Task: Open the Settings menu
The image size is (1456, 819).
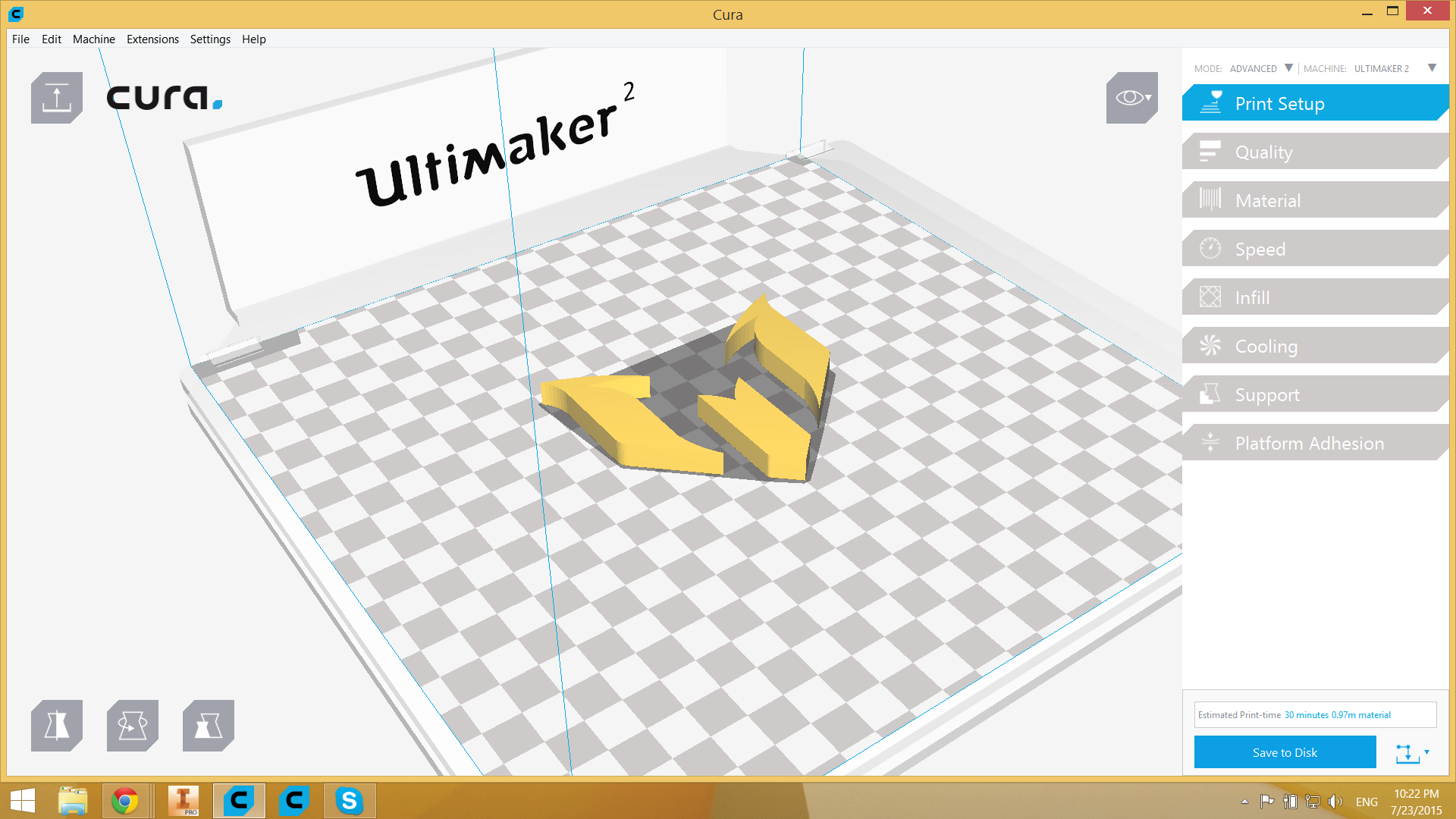Action: click(210, 39)
